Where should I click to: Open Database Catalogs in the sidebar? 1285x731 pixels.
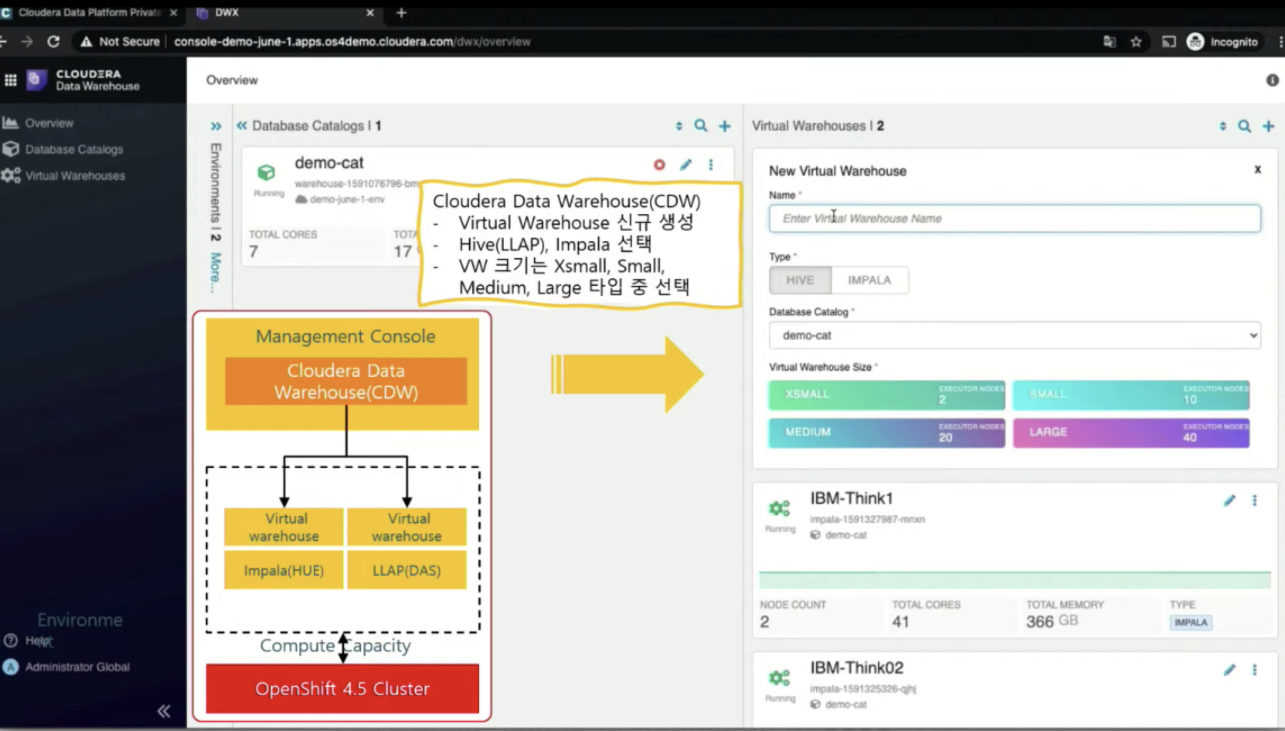click(74, 149)
